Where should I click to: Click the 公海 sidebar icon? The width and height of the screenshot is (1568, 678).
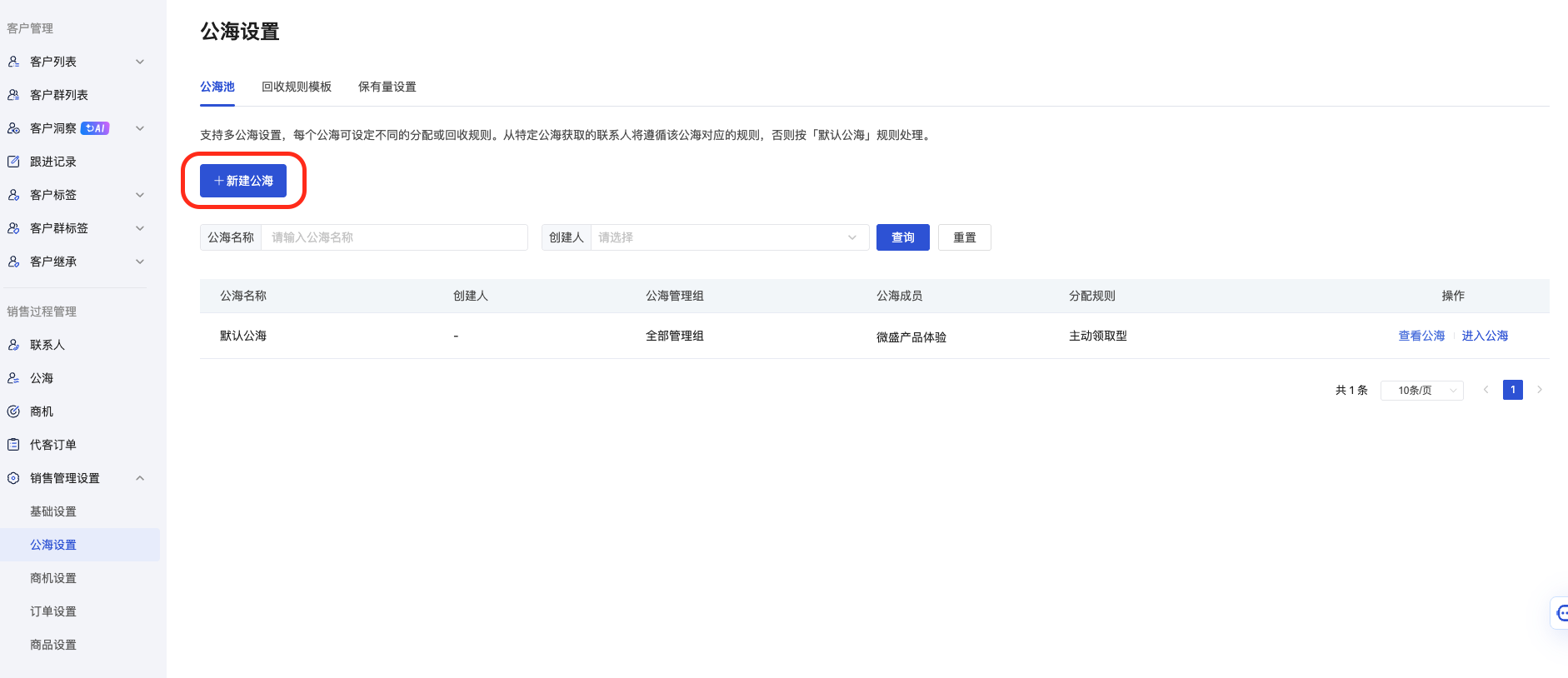tap(13, 378)
